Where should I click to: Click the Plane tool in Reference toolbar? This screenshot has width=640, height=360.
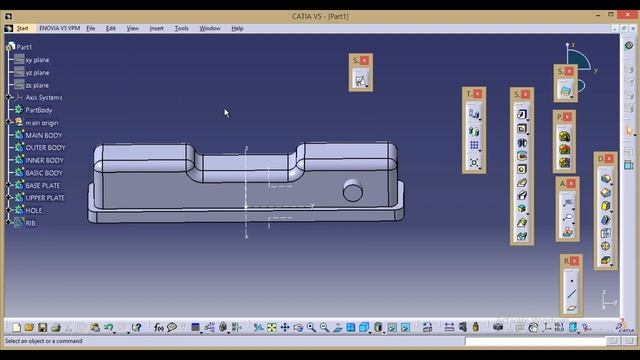point(571,307)
